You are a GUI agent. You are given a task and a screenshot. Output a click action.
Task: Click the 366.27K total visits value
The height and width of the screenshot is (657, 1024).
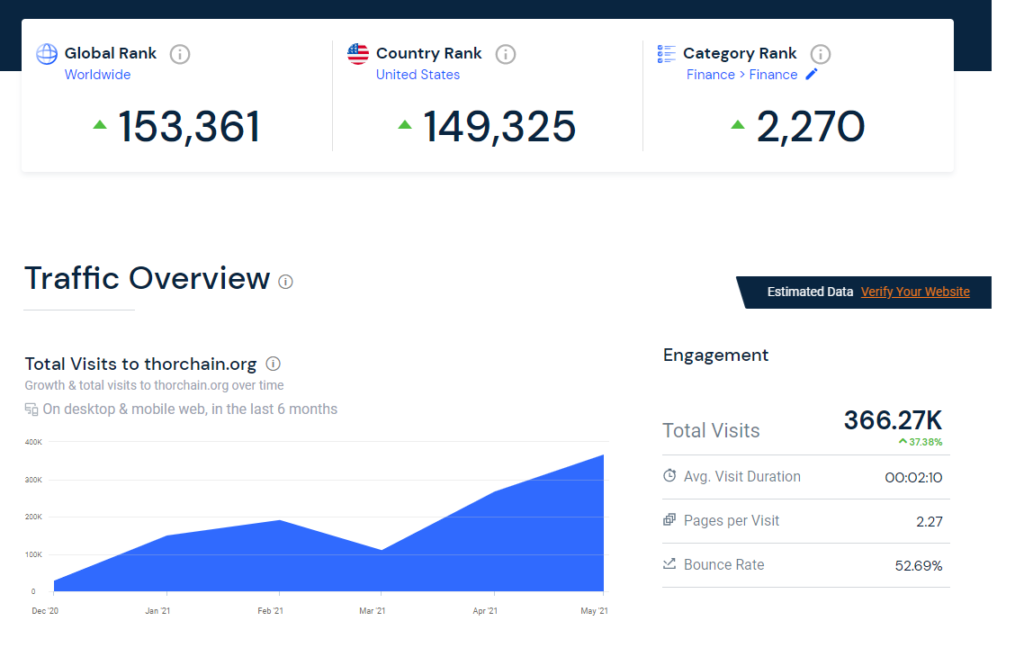point(892,420)
